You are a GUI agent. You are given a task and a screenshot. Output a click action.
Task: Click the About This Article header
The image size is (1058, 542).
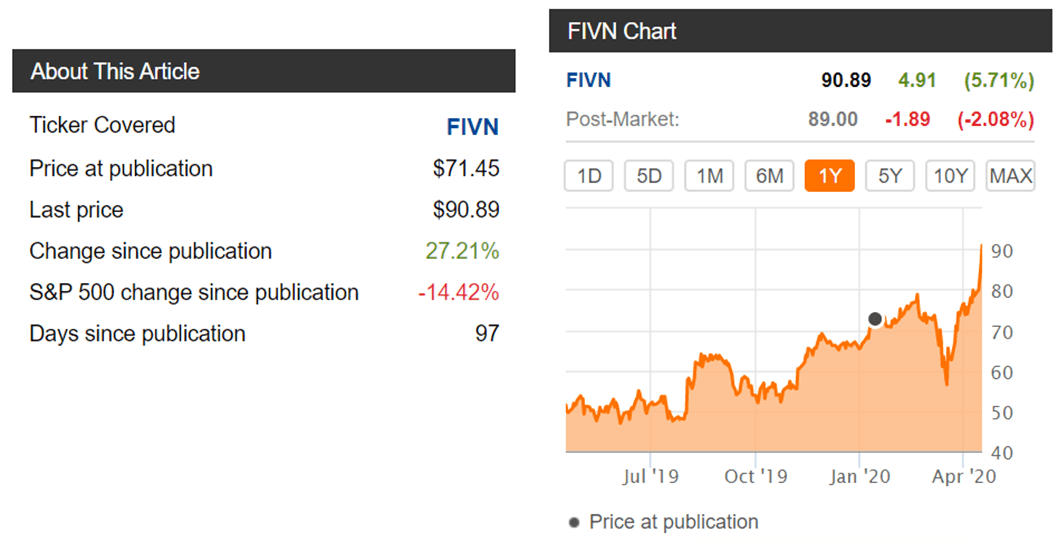(264, 71)
